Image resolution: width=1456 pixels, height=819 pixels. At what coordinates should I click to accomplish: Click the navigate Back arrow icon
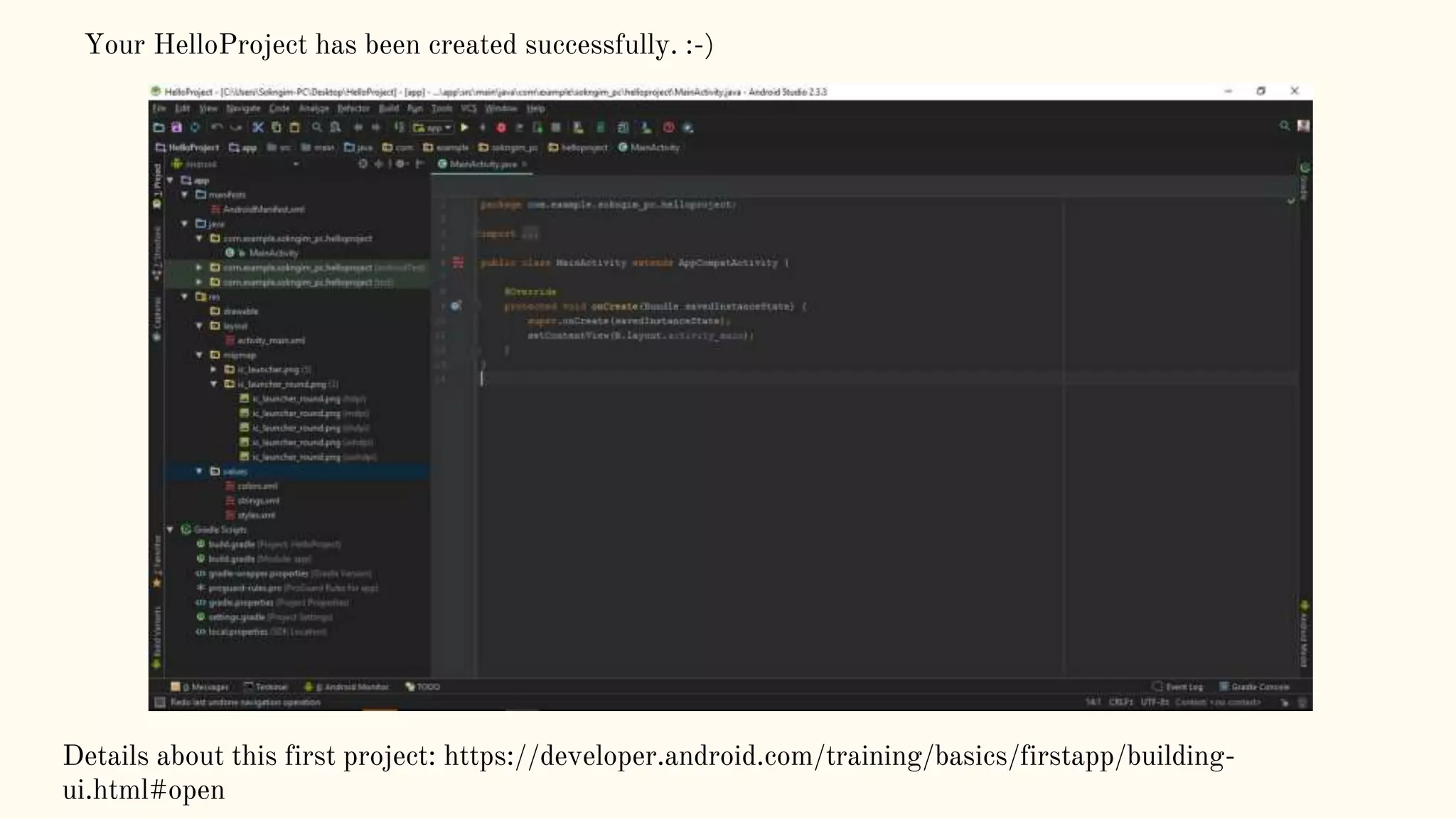click(358, 128)
